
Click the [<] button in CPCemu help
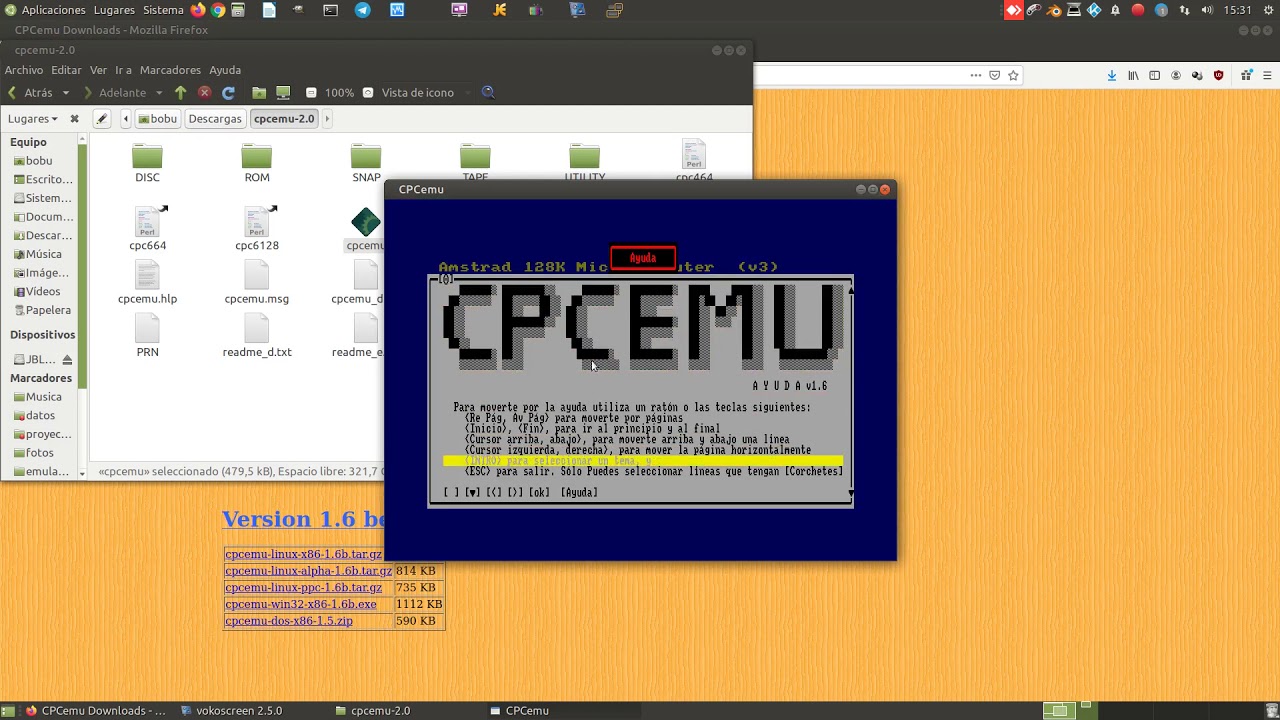[x=494, y=492]
